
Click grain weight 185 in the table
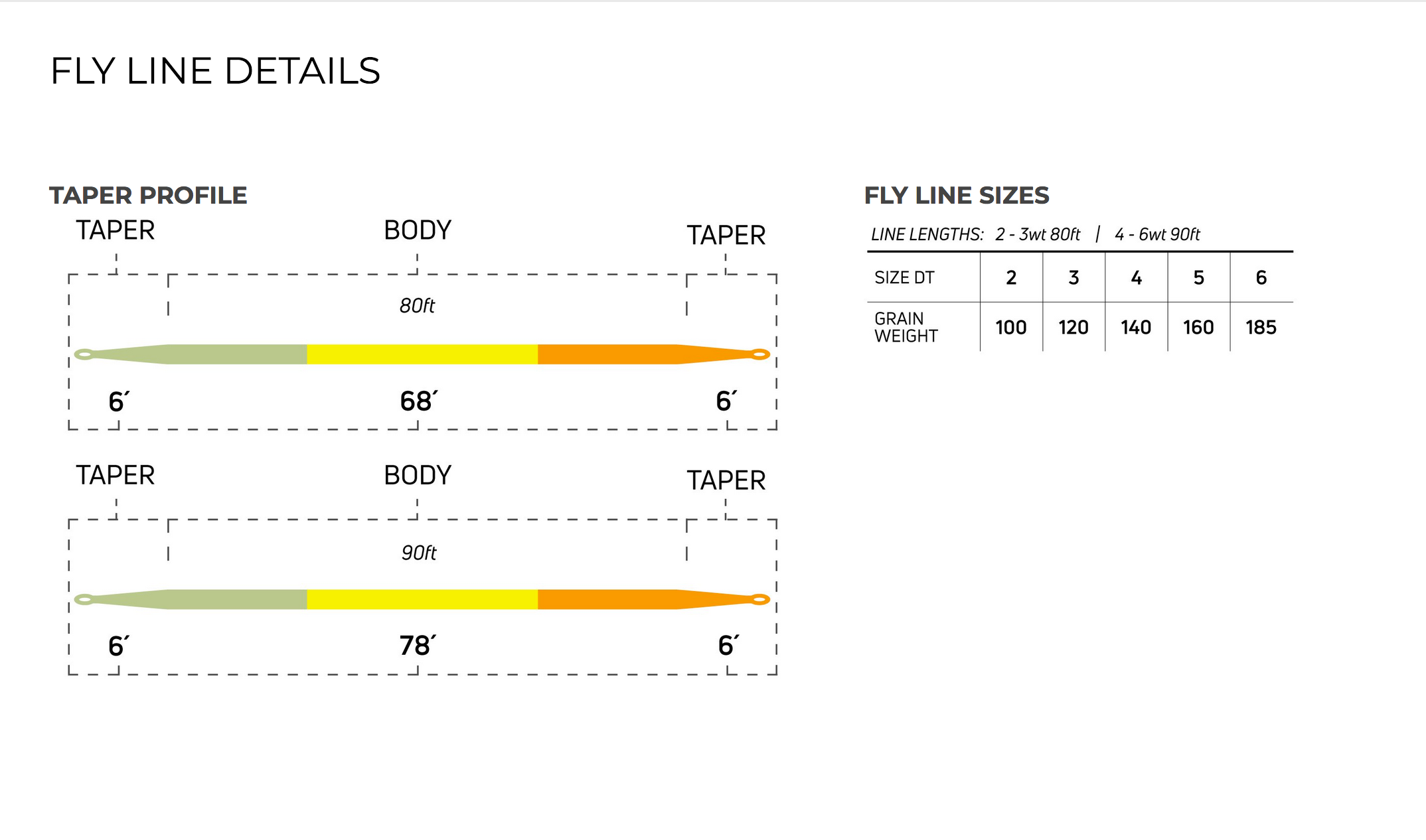[x=1261, y=328]
